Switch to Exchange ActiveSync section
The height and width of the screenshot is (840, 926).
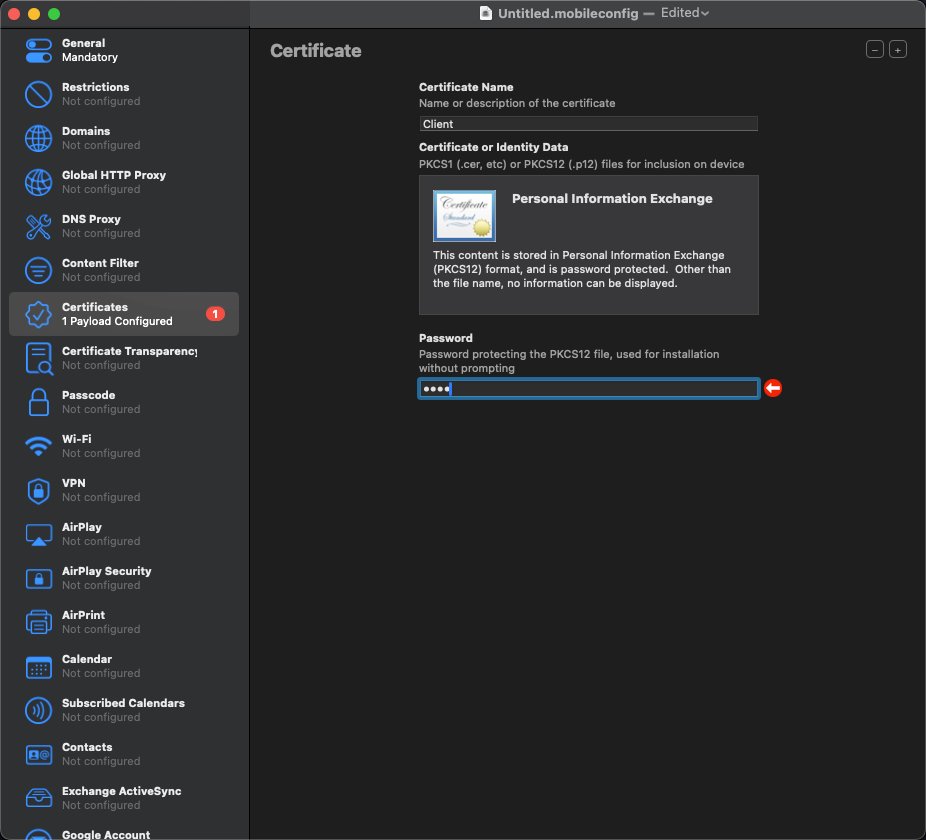pos(121,798)
